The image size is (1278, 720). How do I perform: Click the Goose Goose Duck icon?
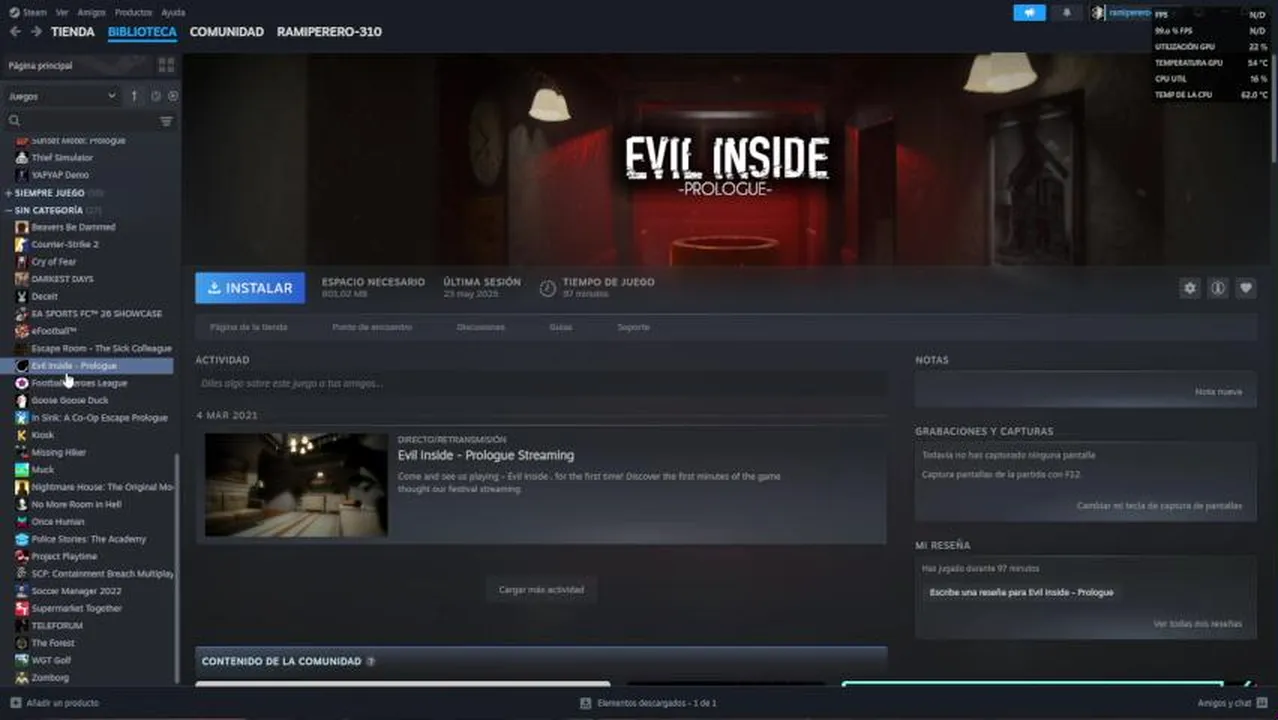tap(22, 400)
